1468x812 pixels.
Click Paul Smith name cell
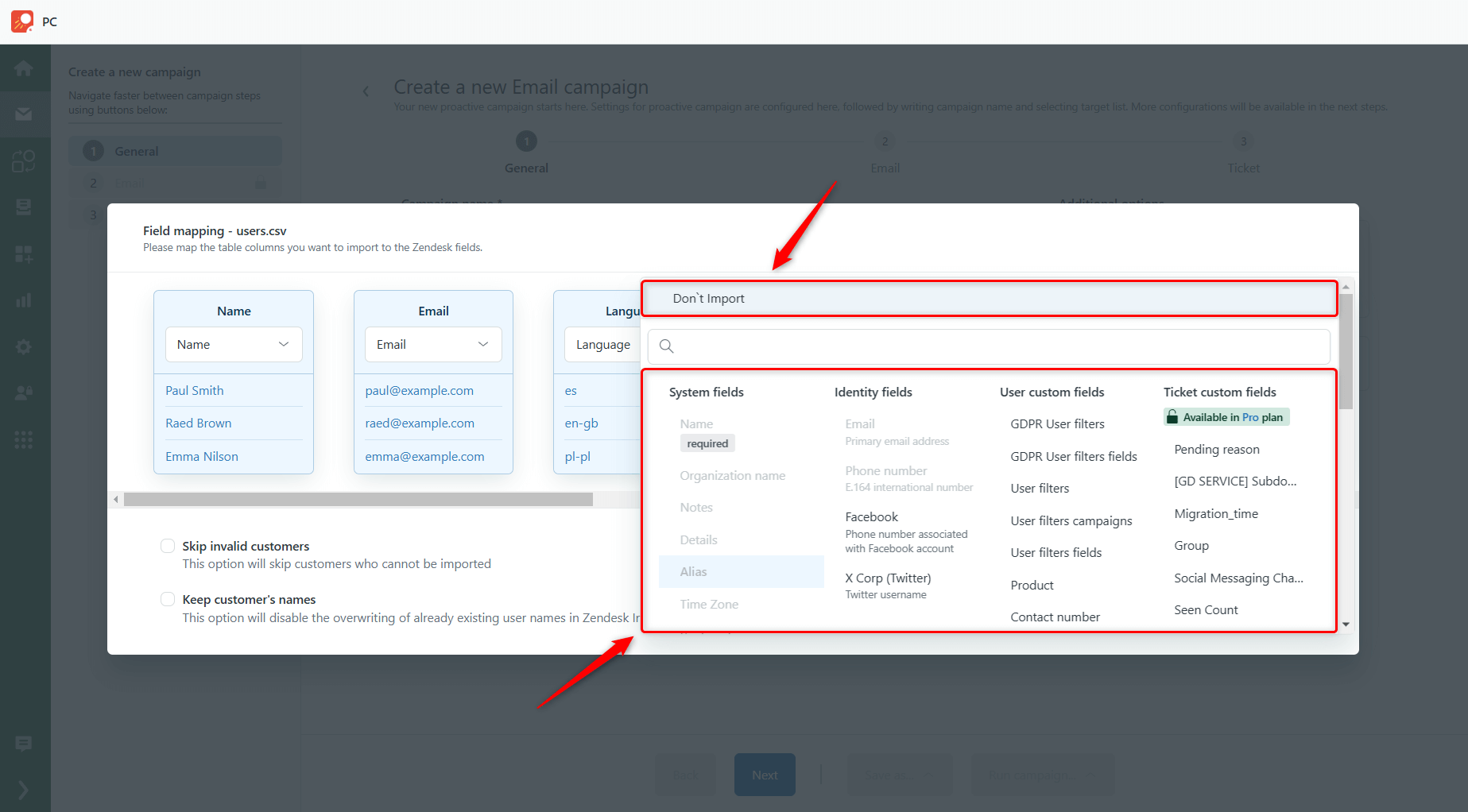(x=195, y=391)
